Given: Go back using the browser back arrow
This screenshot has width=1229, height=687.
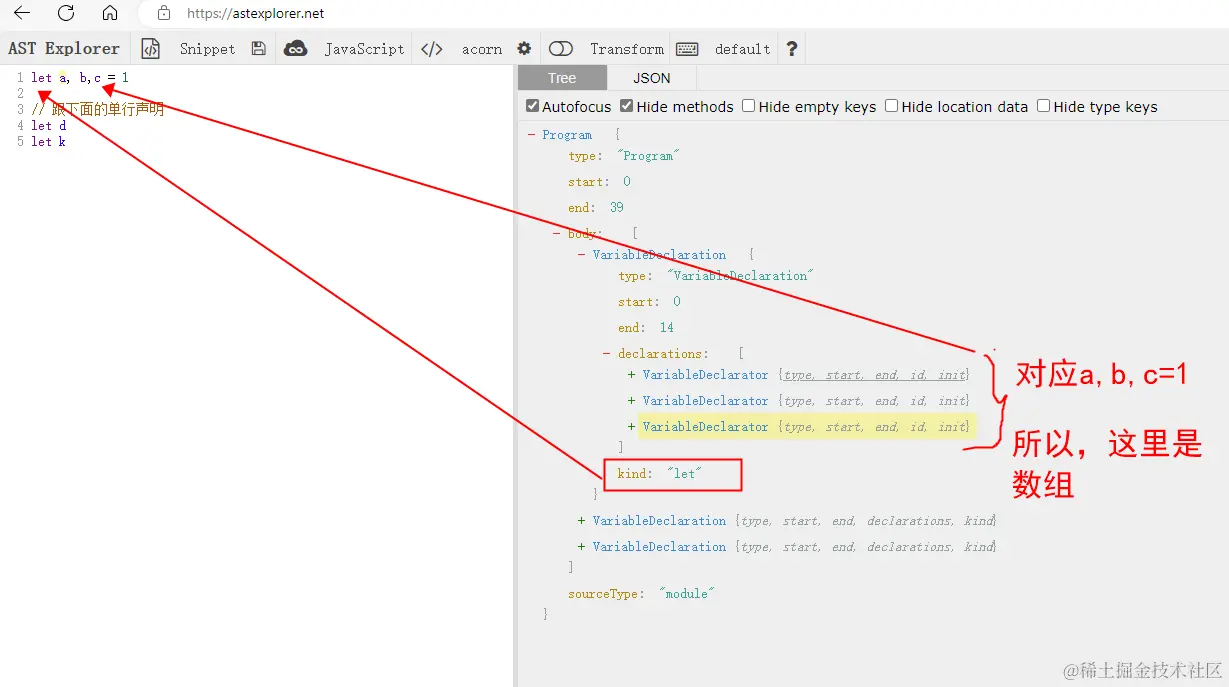Looking at the screenshot, I should tap(22, 14).
